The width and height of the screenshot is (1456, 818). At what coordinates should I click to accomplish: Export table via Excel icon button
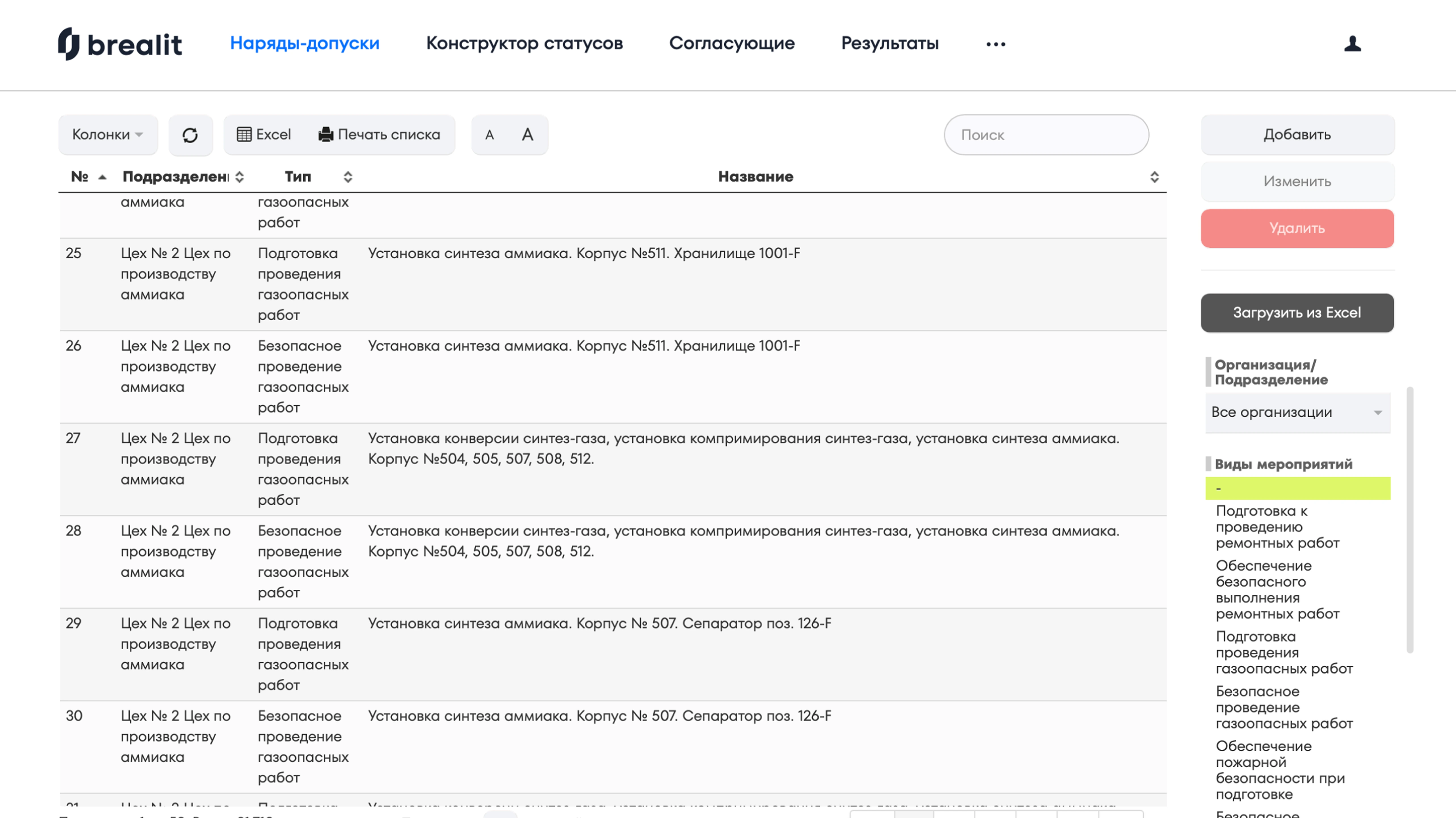[264, 134]
